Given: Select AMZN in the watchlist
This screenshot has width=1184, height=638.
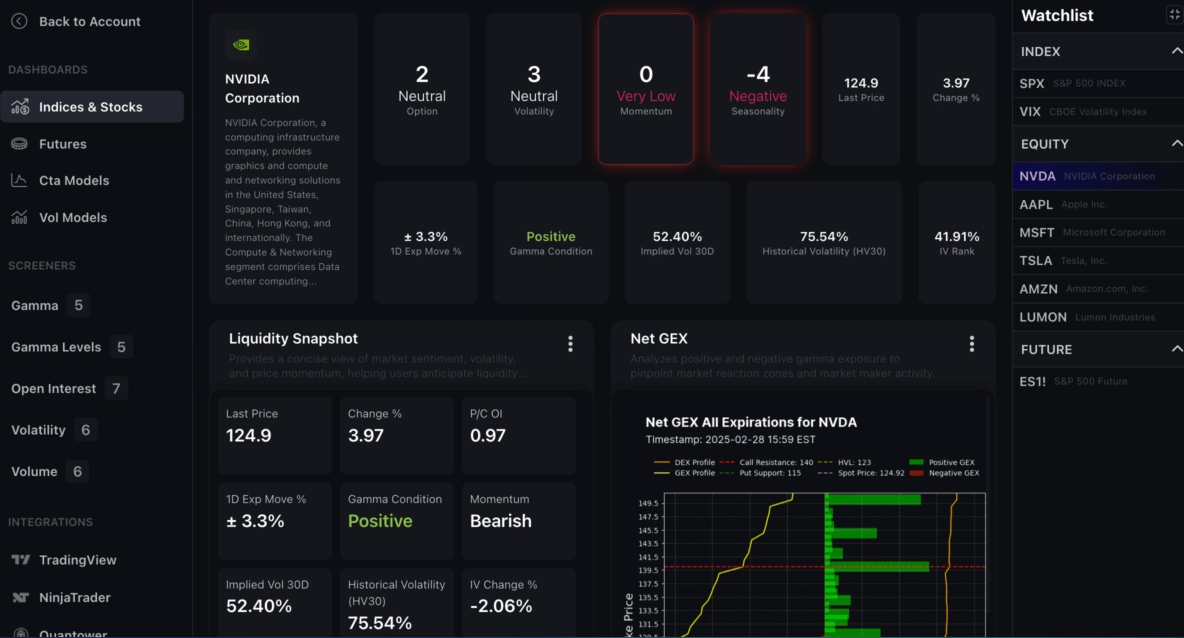Looking at the screenshot, I should (1098, 288).
